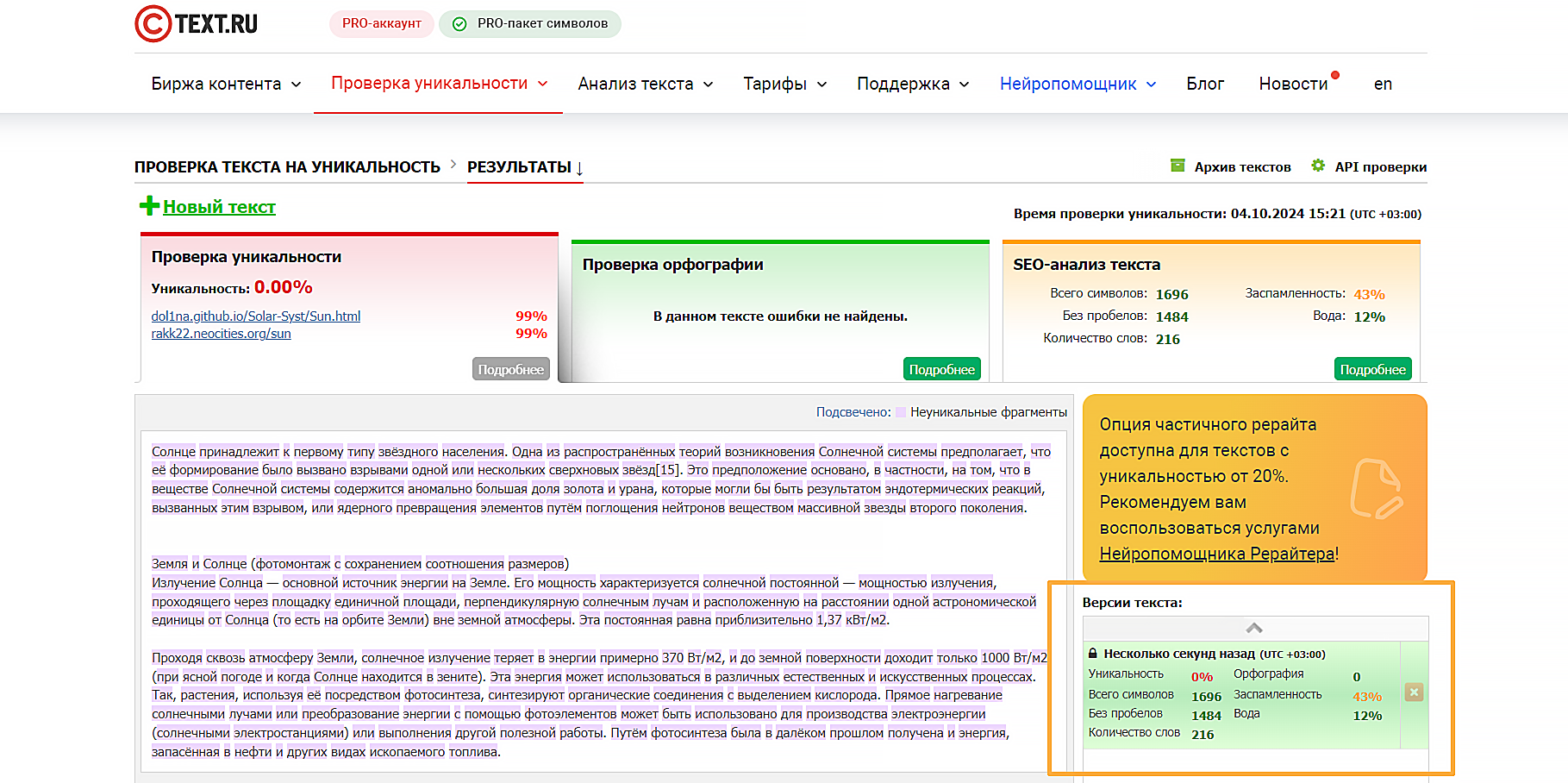Click the Время проверки уникальности timestamp

click(x=1217, y=214)
